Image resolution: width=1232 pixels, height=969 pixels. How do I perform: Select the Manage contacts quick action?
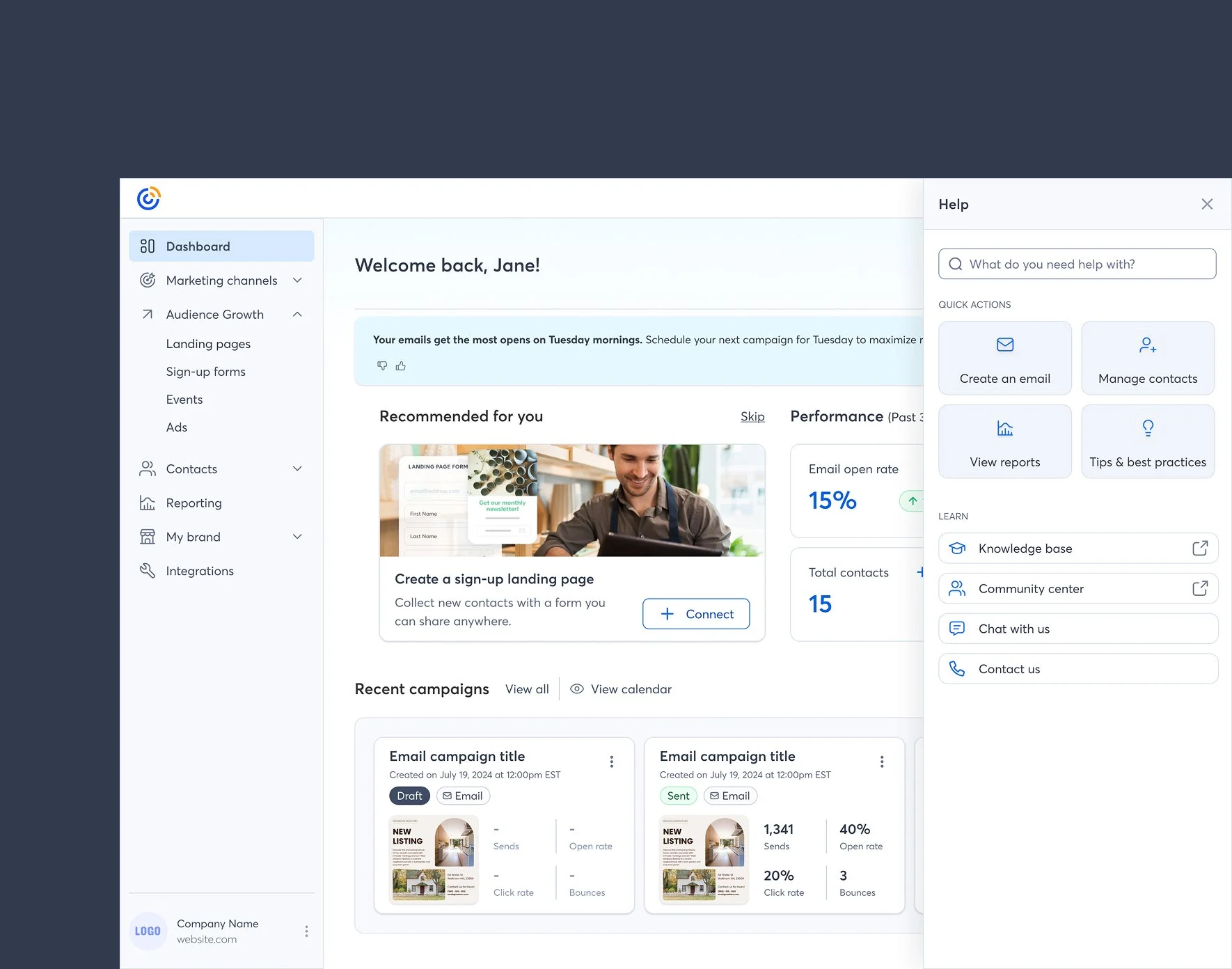tap(1148, 358)
